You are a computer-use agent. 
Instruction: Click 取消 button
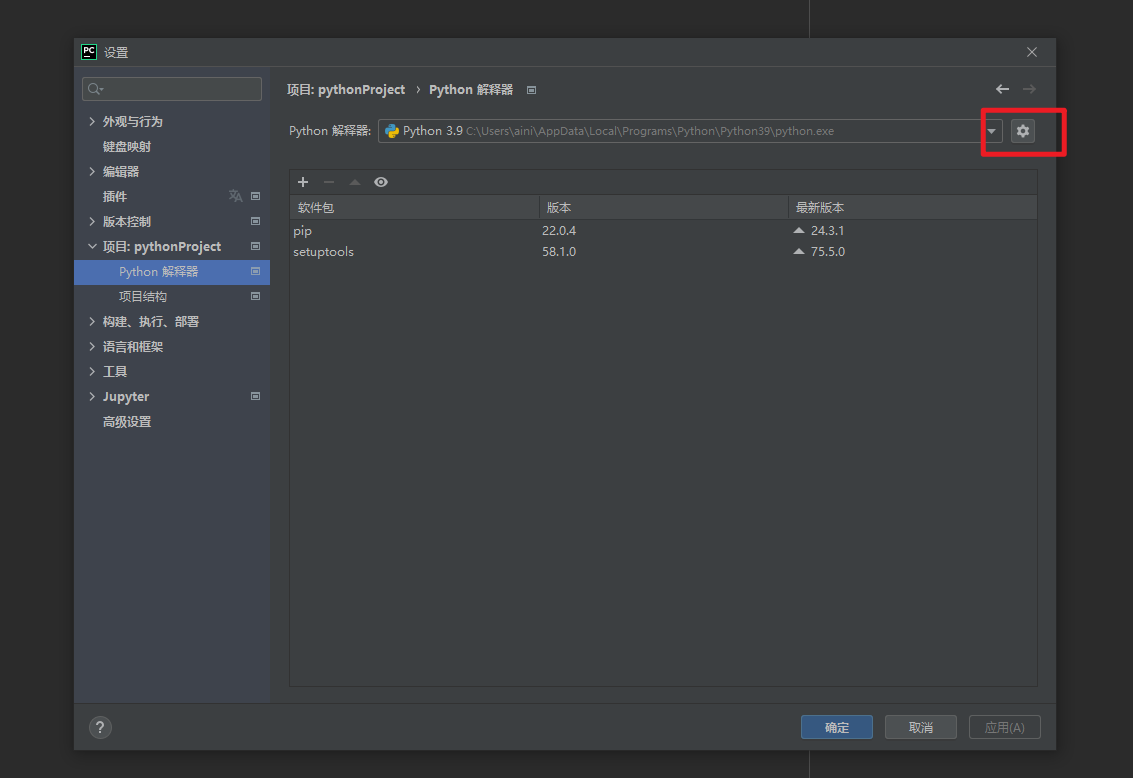[x=921, y=727]
